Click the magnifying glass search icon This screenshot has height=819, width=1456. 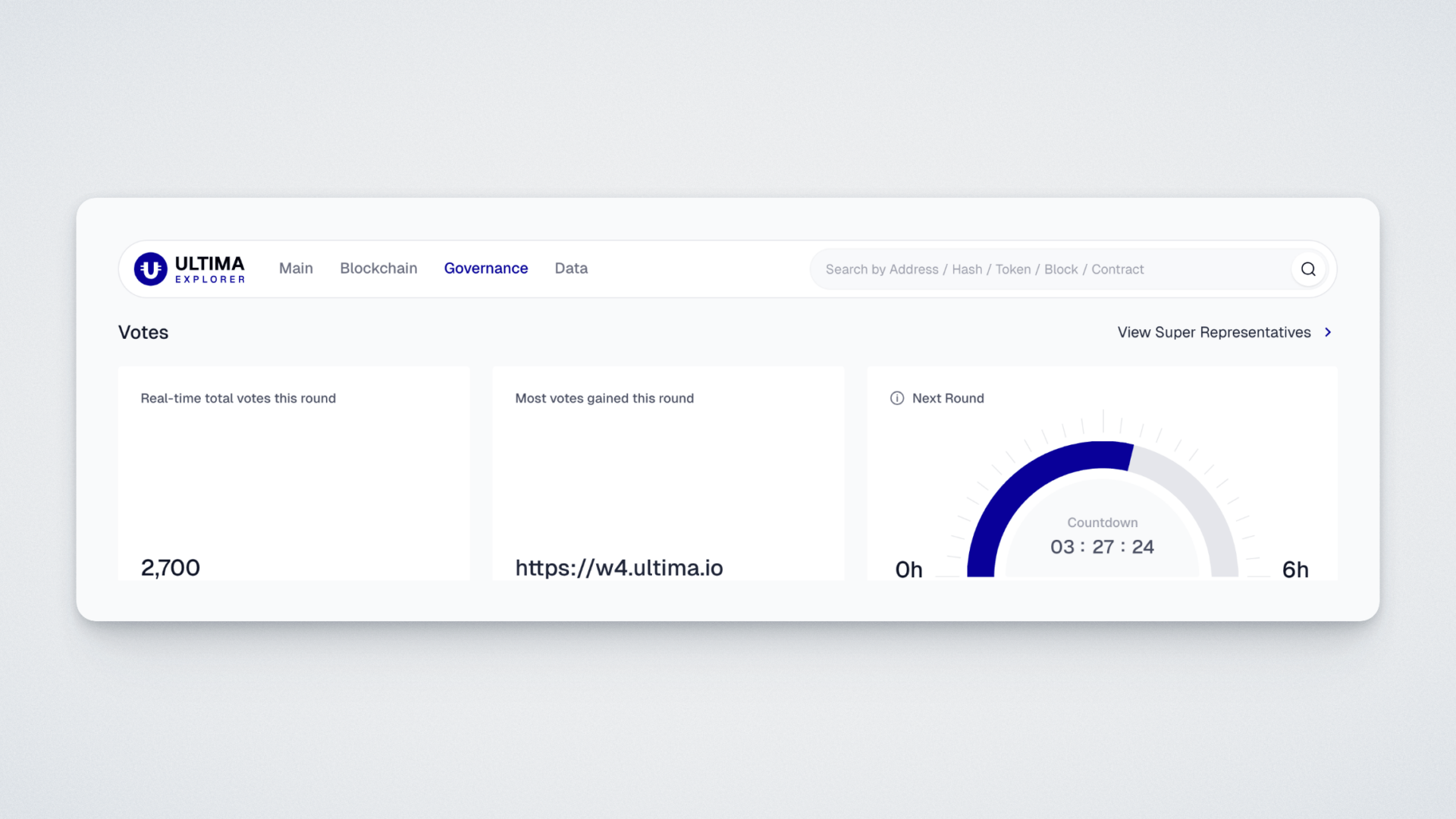click(x=1308, y=269)
